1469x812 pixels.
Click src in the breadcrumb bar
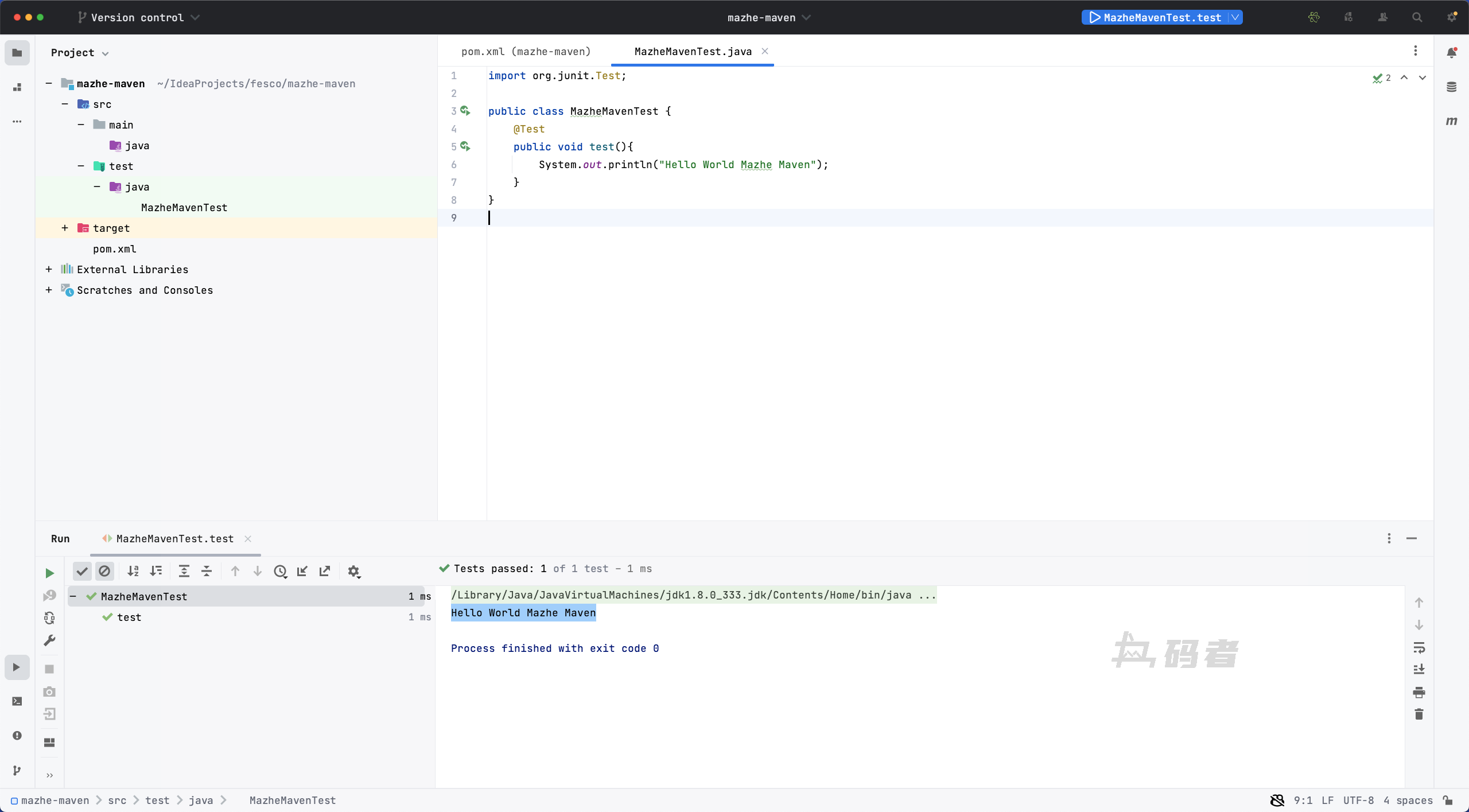(117, 800)
